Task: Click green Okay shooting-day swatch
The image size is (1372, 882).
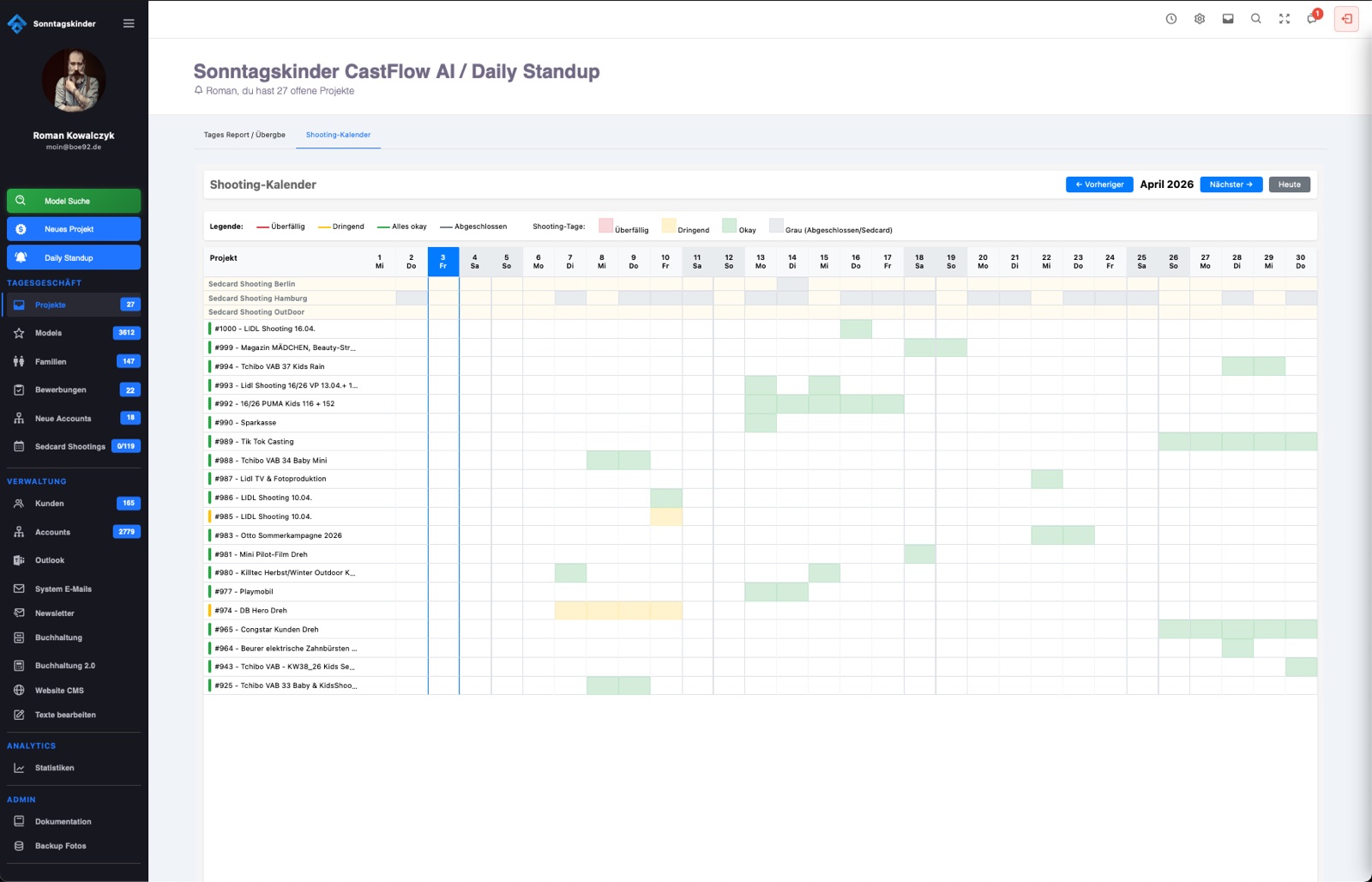Action: coord(730,226)
